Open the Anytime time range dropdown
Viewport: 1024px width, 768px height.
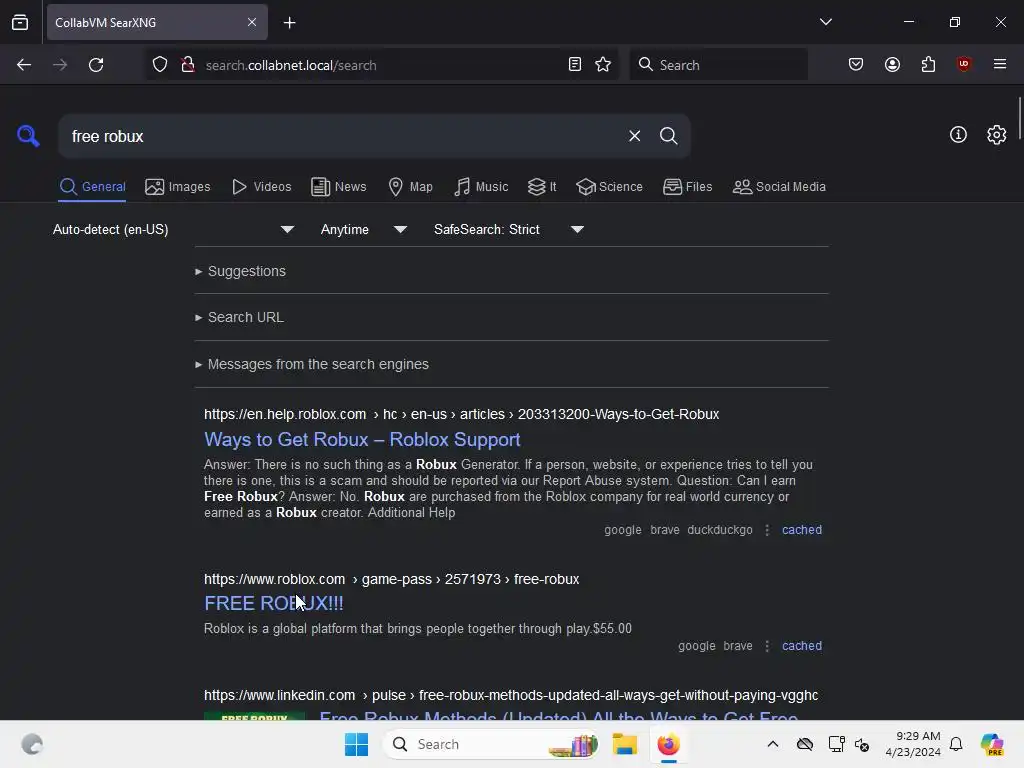coord(364,229)
